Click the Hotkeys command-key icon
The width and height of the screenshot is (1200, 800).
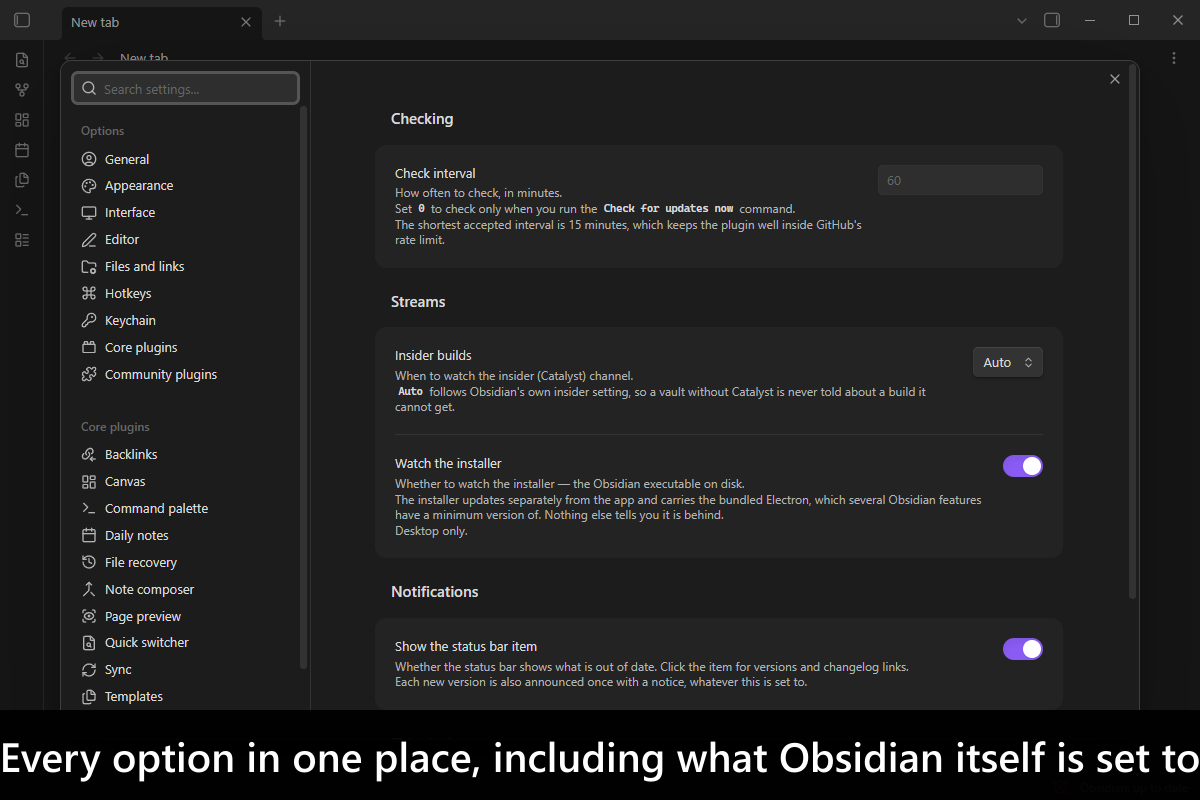[x=88, y=294]
